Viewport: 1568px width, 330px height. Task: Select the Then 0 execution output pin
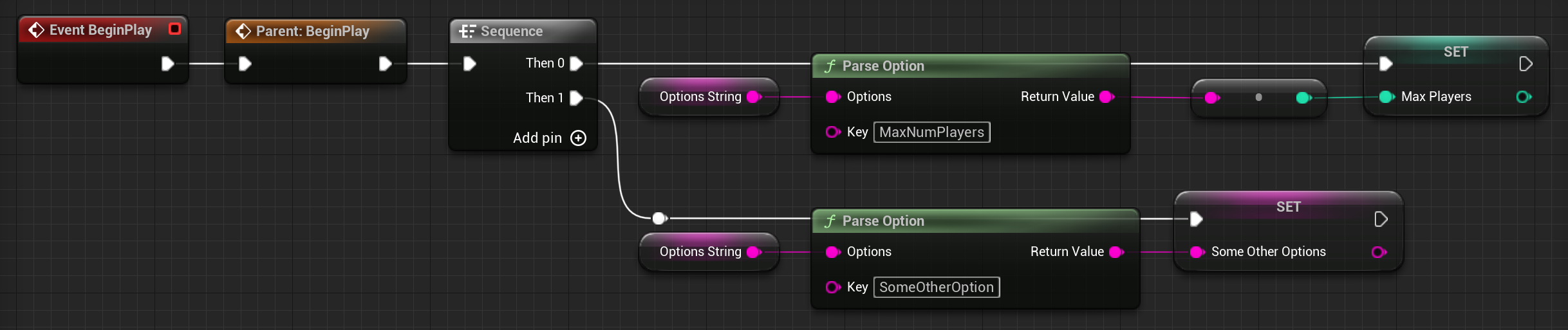[x=577, y=64]
